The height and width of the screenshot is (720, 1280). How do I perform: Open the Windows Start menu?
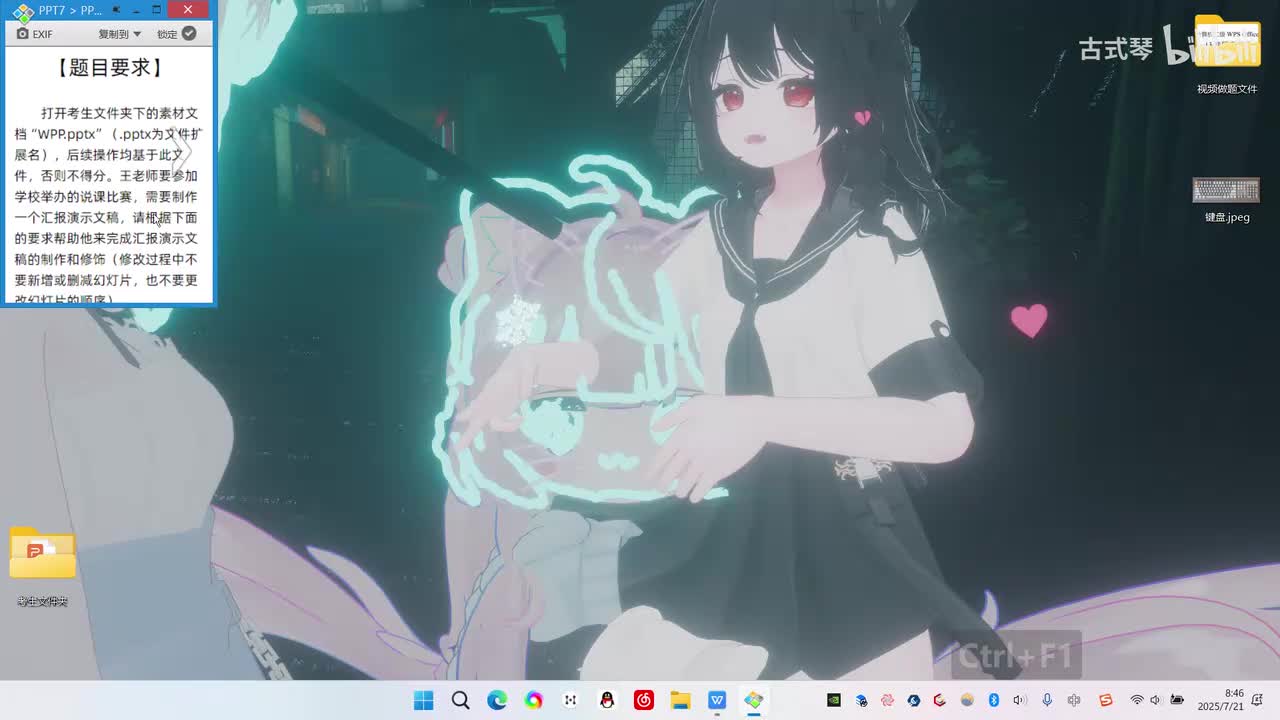click(424, 700)
